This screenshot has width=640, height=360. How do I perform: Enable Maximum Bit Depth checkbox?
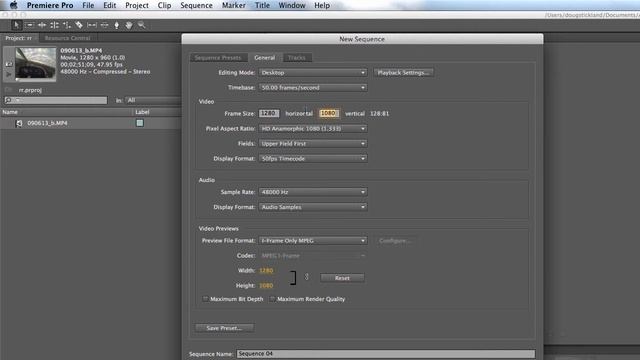point(205,299)
